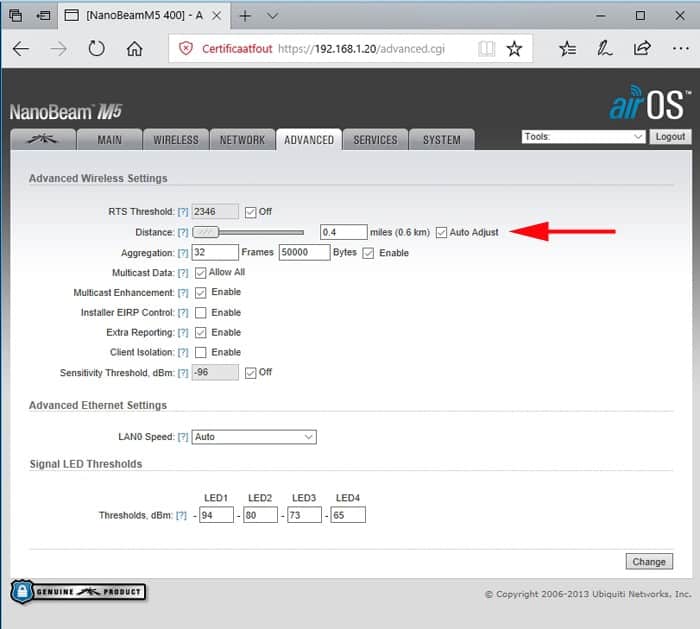Click Multicast Data help [?] link
700x629 pixels.
183,273
